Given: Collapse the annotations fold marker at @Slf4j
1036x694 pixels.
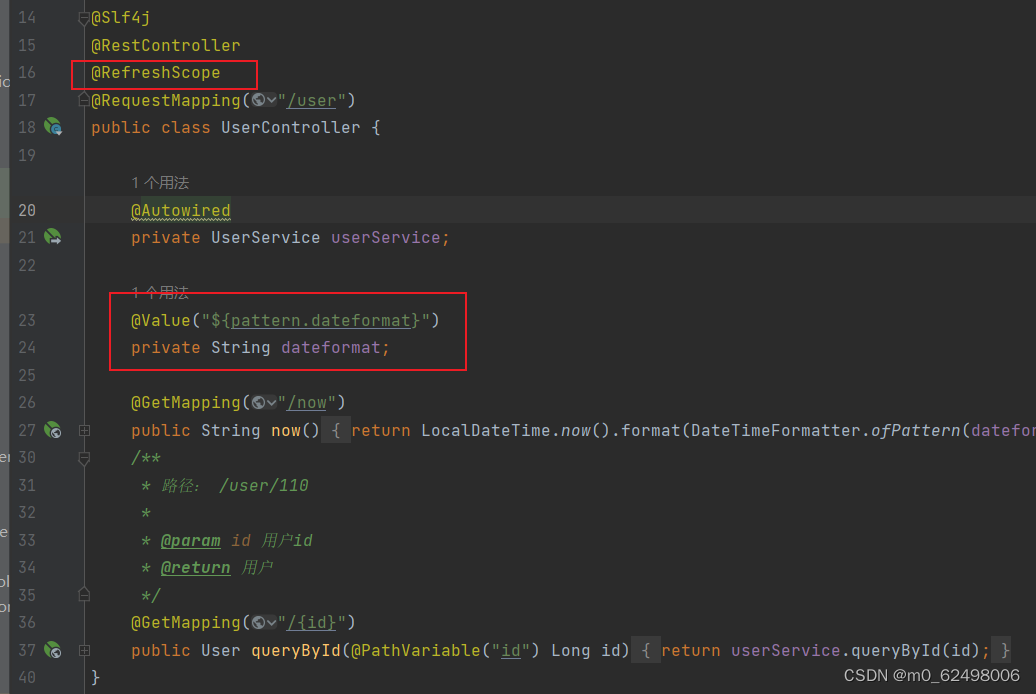Looking at the screenshot, I should 84,19.
